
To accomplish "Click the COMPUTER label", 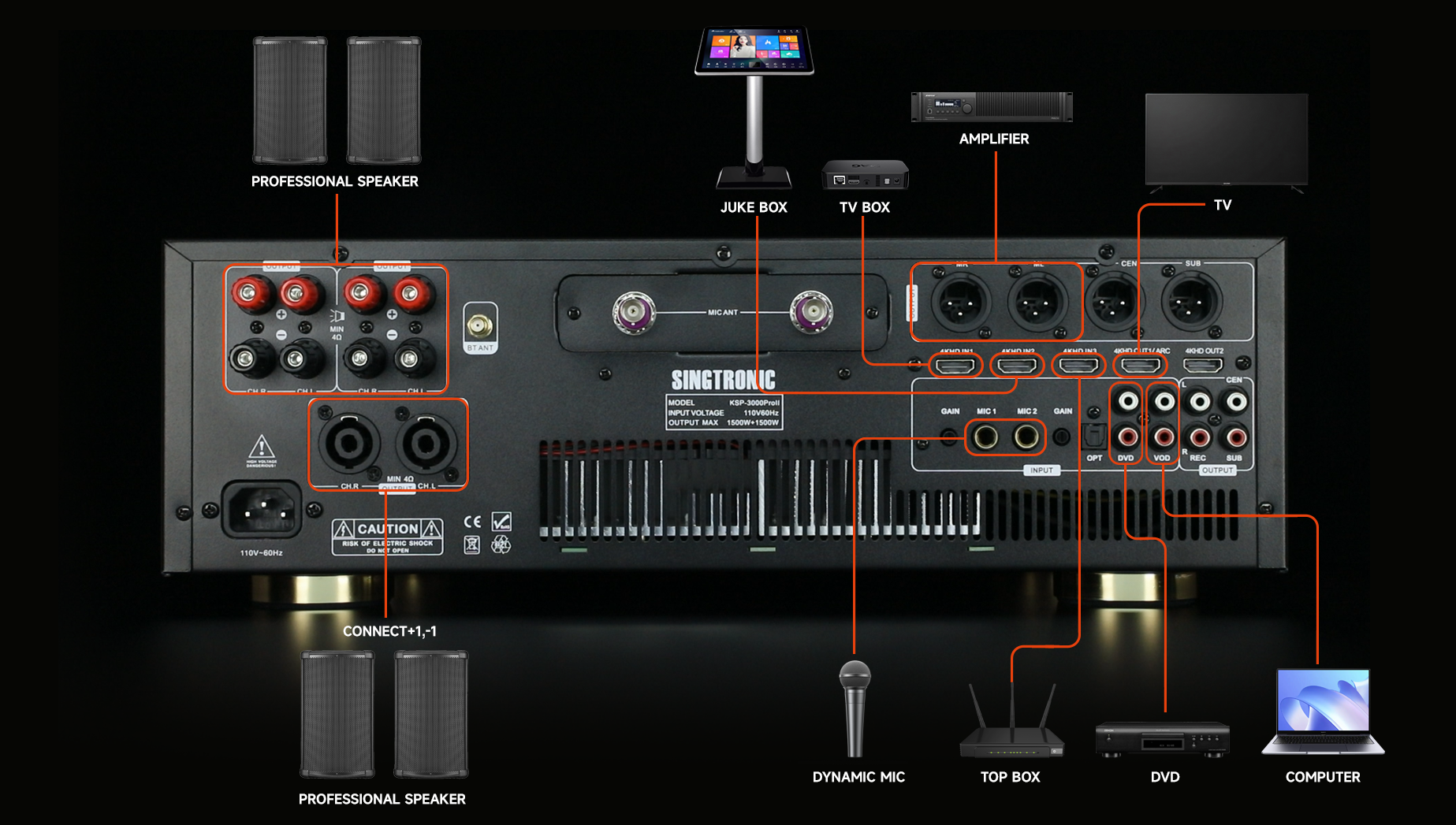I will 1323,777.
